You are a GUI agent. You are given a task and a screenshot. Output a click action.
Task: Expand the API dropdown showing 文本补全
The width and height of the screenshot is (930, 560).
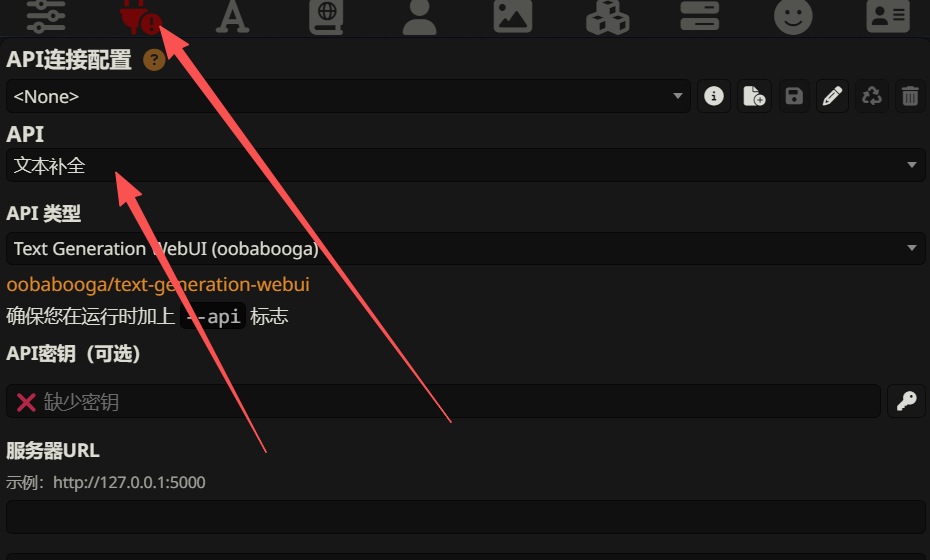466,165
